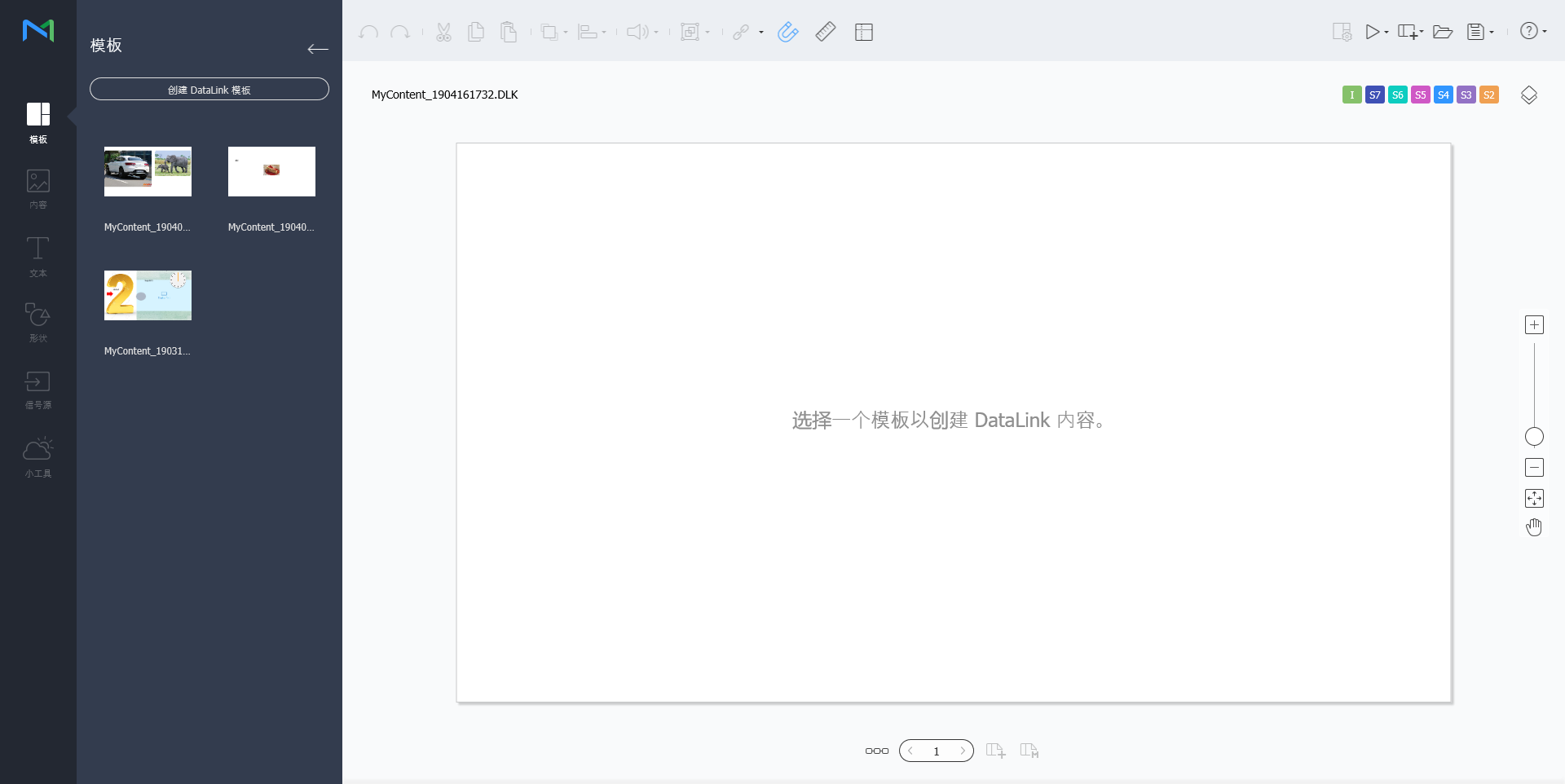Image resolution: width=1565 pixels, height=784 pixels.
Task: Switch to the 内容 content tab
Action: click(x=37, y=188)
